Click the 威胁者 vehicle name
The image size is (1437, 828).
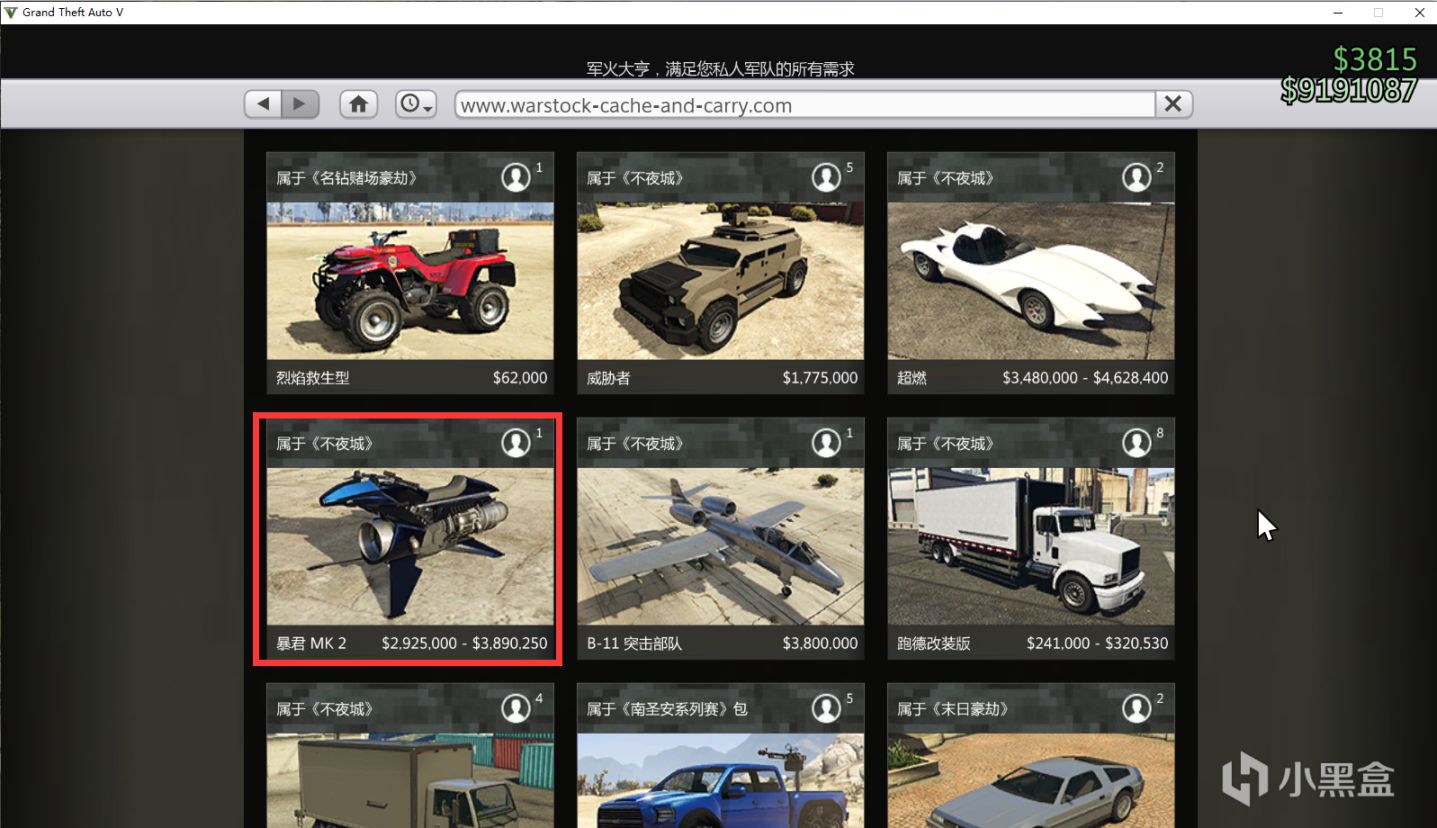[x=608, y=378]
